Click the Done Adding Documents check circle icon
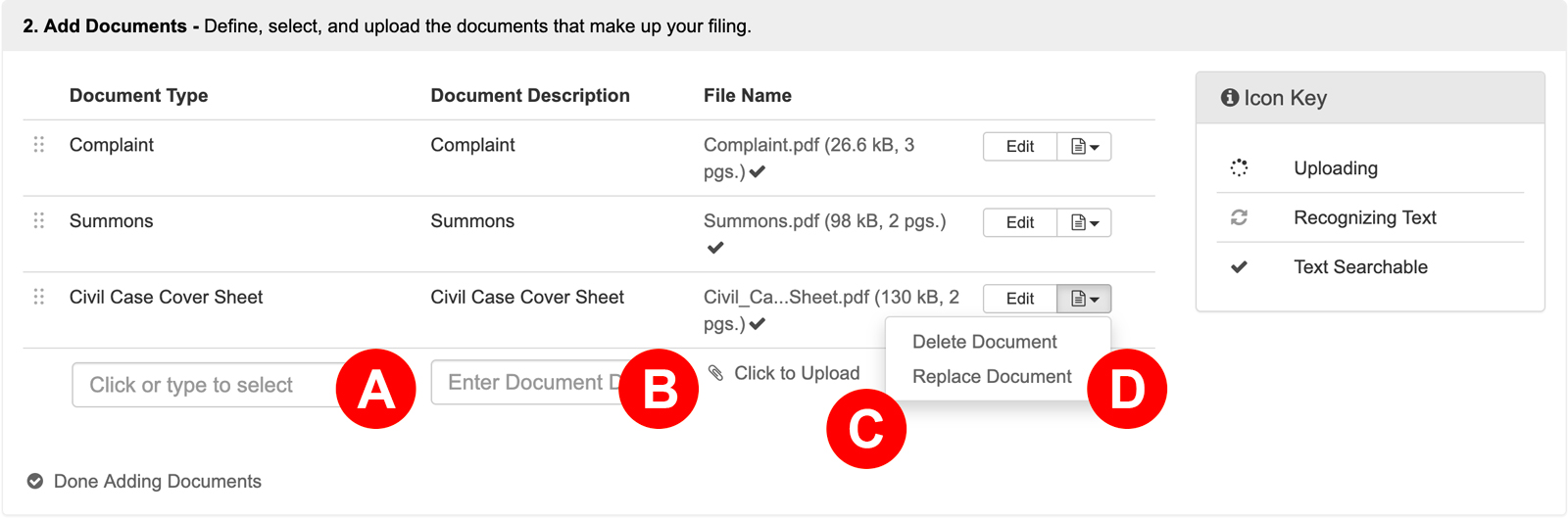 [x=35, y=481]
